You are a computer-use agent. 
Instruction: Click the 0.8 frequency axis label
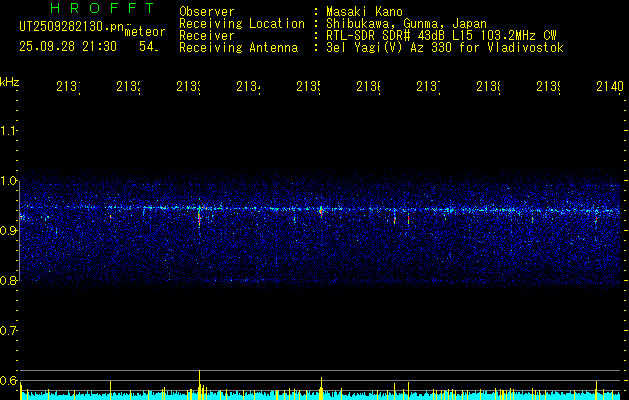click(8, 280)
